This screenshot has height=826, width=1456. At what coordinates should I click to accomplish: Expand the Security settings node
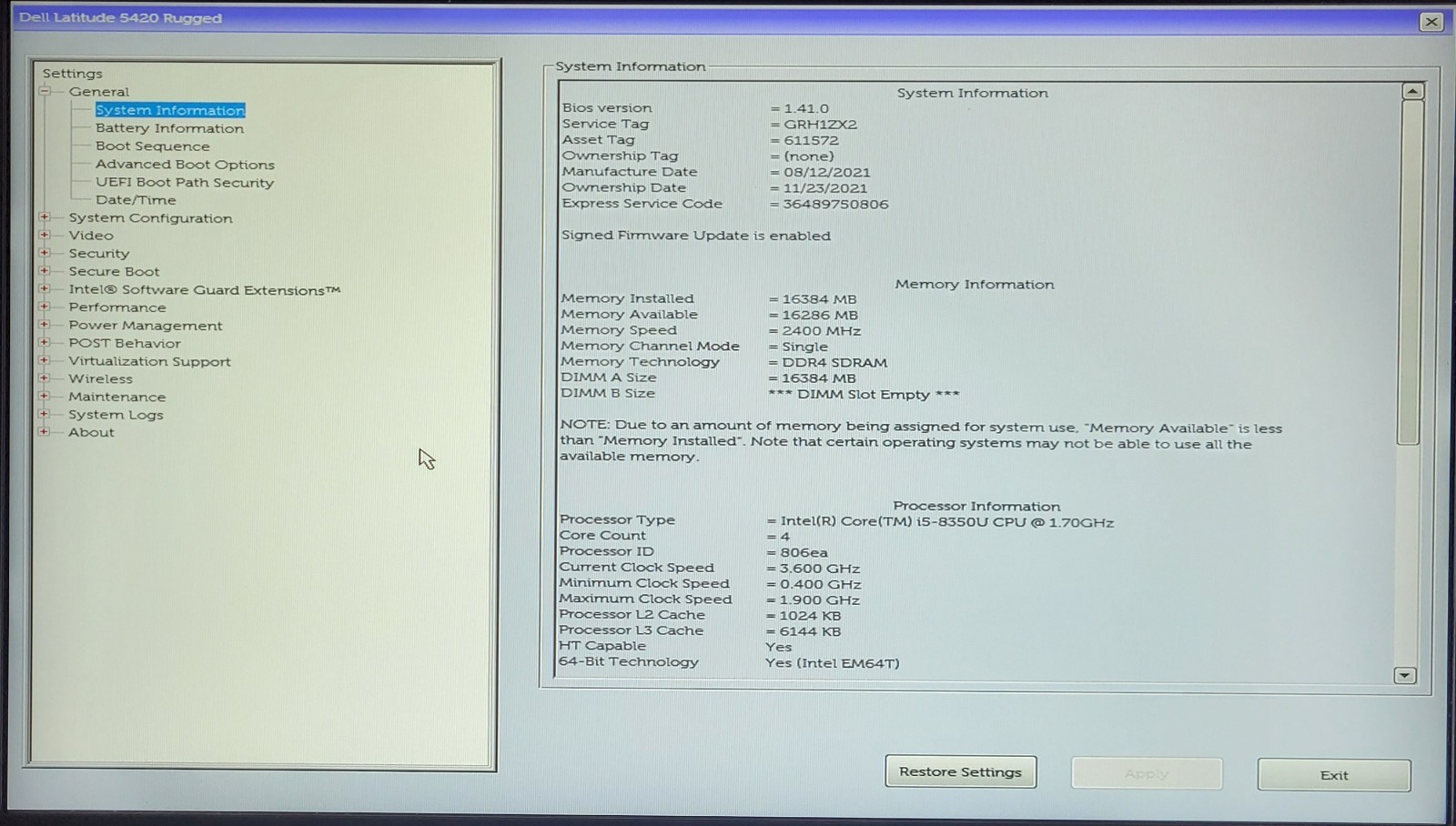(x=45, y=253)
